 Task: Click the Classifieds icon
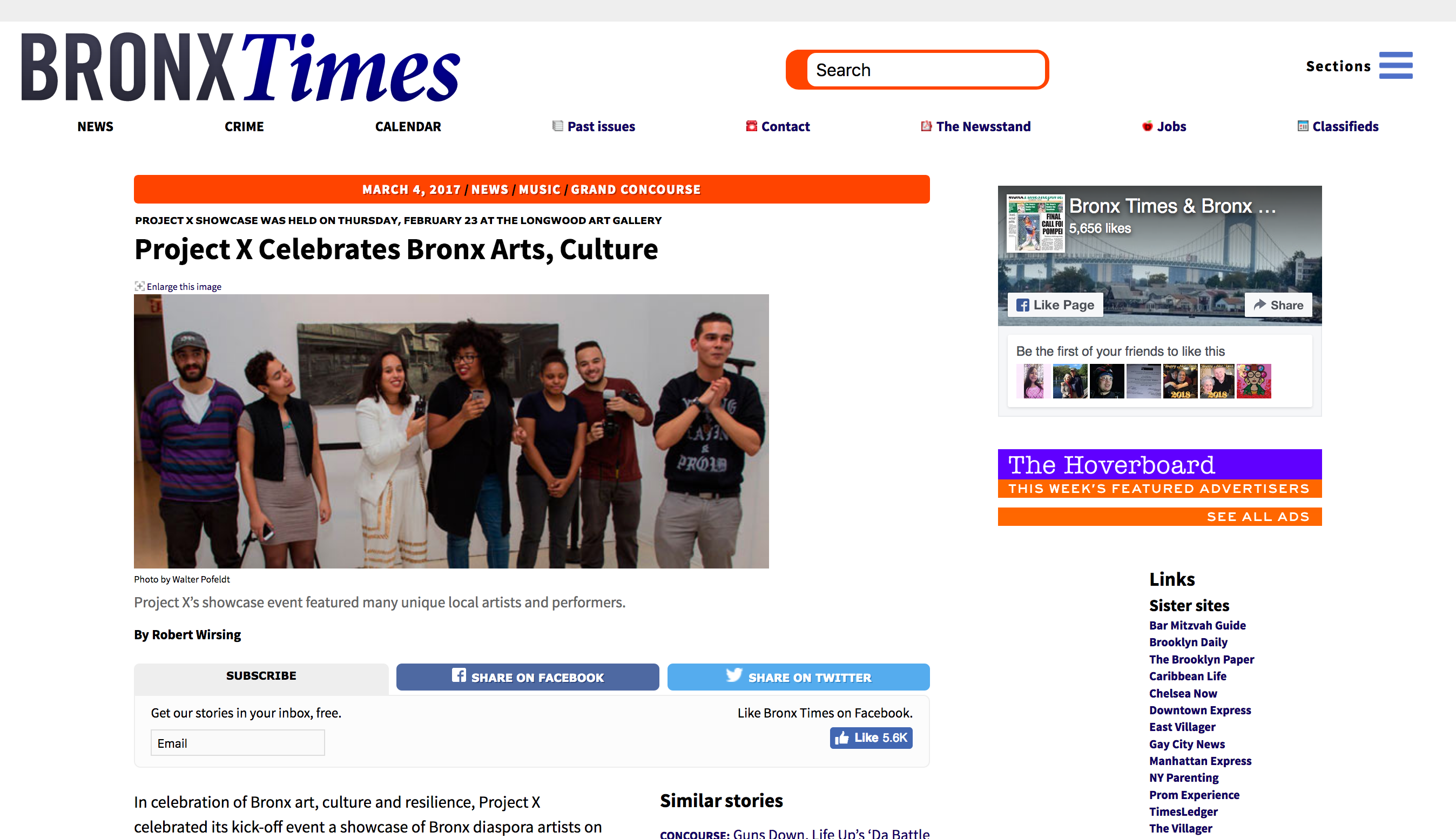(1302, 126)
